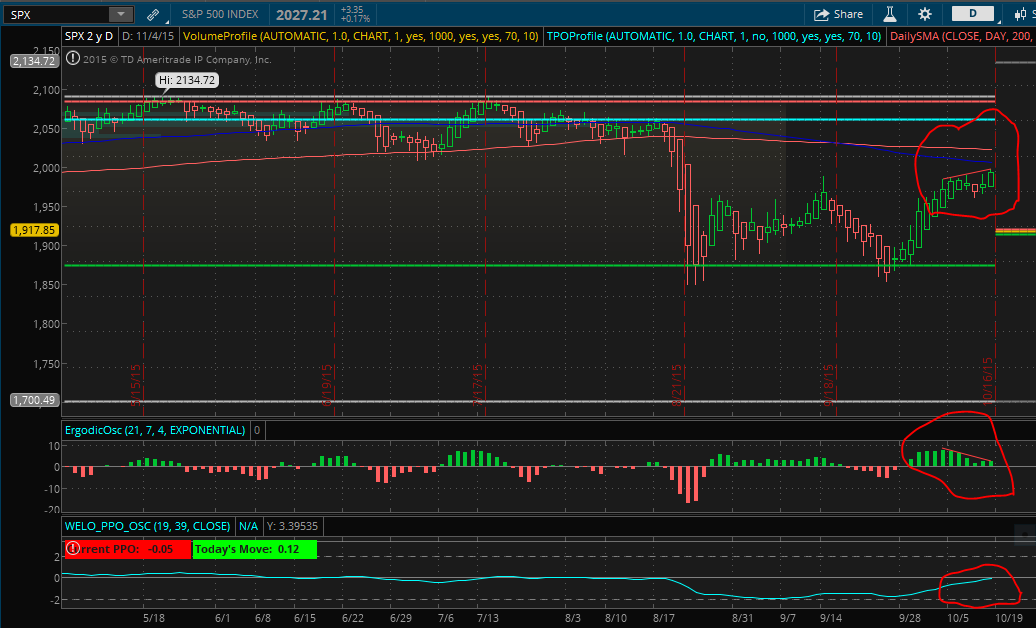Click the 7/17/15 expiration date marker
Viewport: 1036px width, 628px height.
(478, 385)
